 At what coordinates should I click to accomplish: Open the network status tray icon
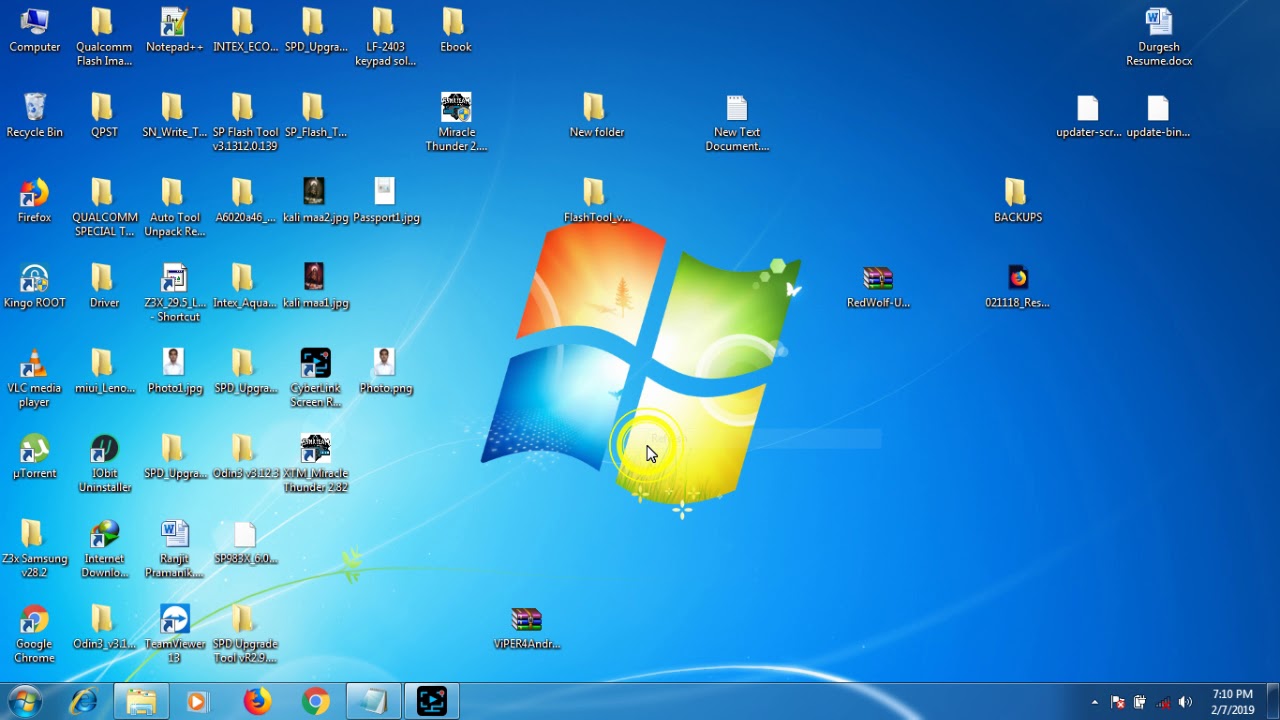tap(1162, 702)
